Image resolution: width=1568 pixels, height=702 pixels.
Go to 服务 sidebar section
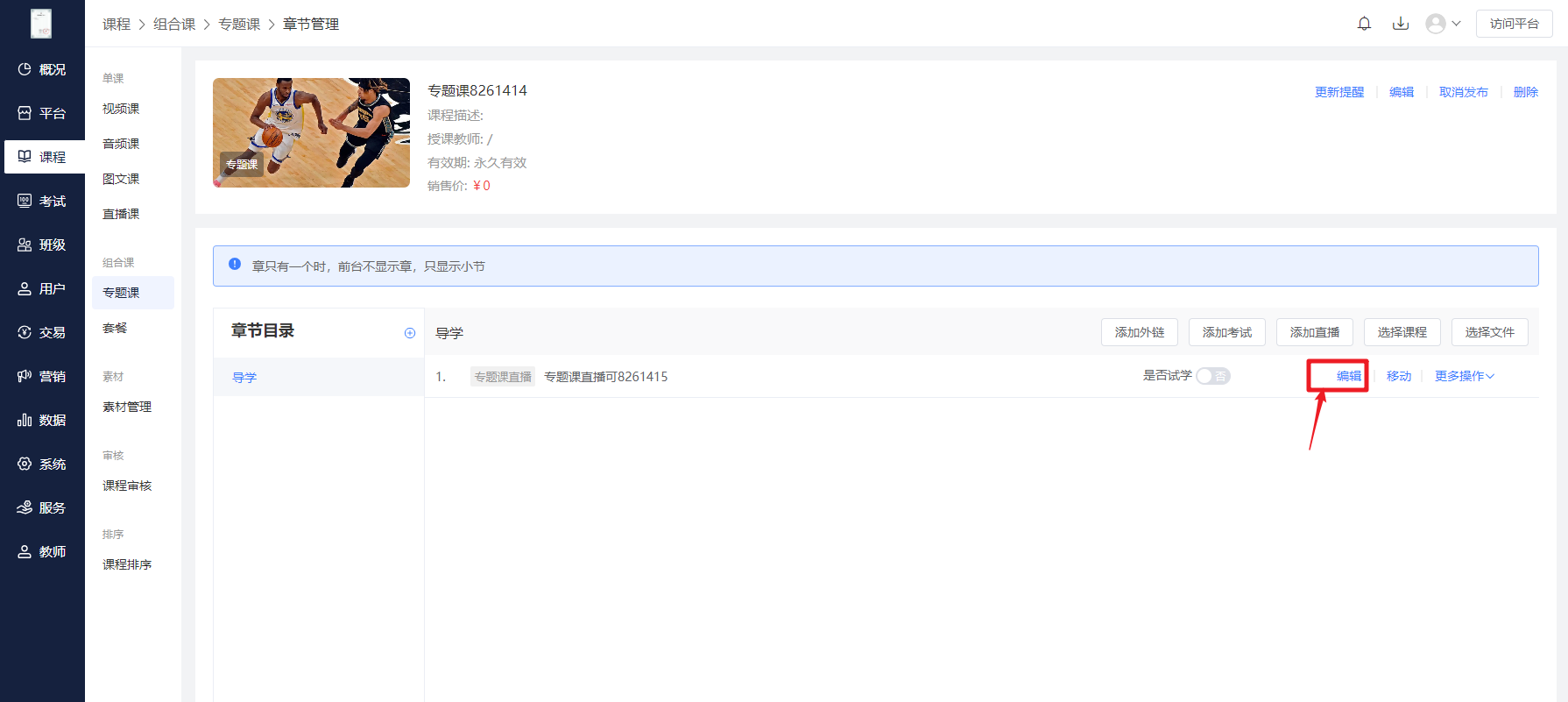[42, 507]
